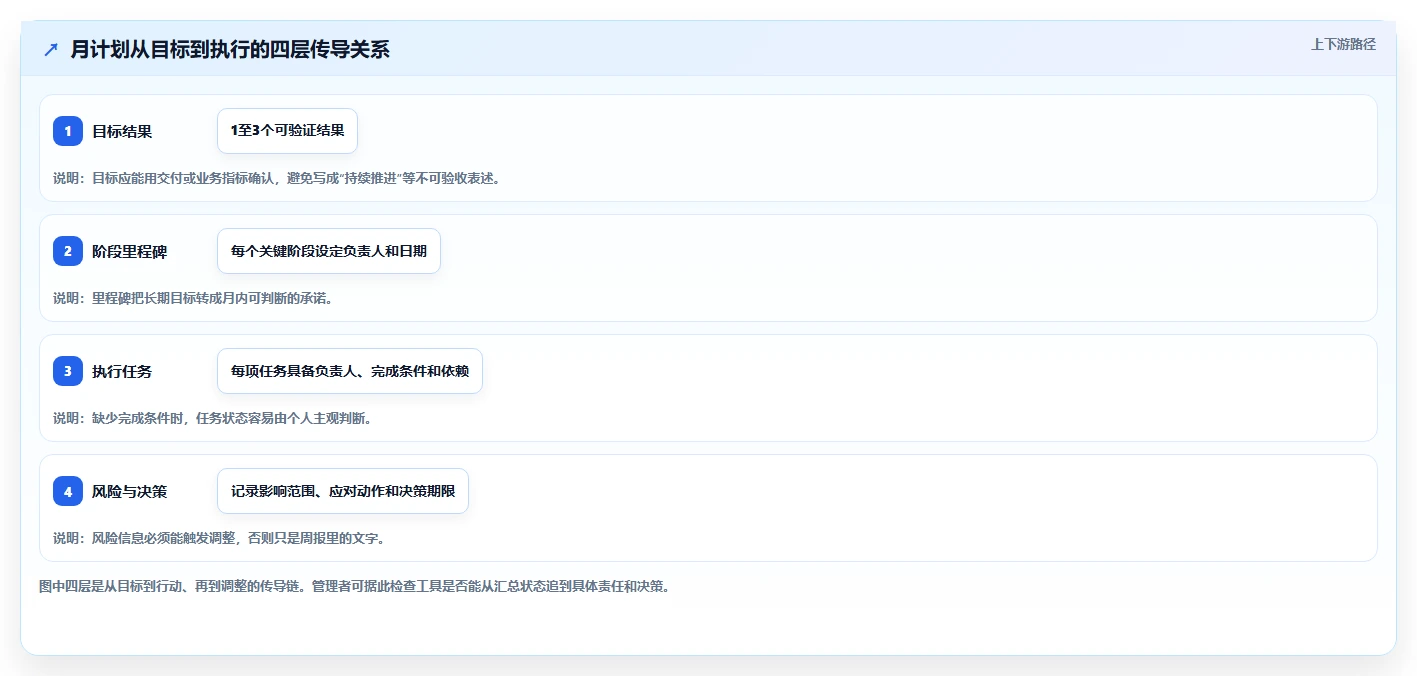Click the 目标结果 layer label
The width and height of the screenshot is (1417, 676).
pos(122,131)
